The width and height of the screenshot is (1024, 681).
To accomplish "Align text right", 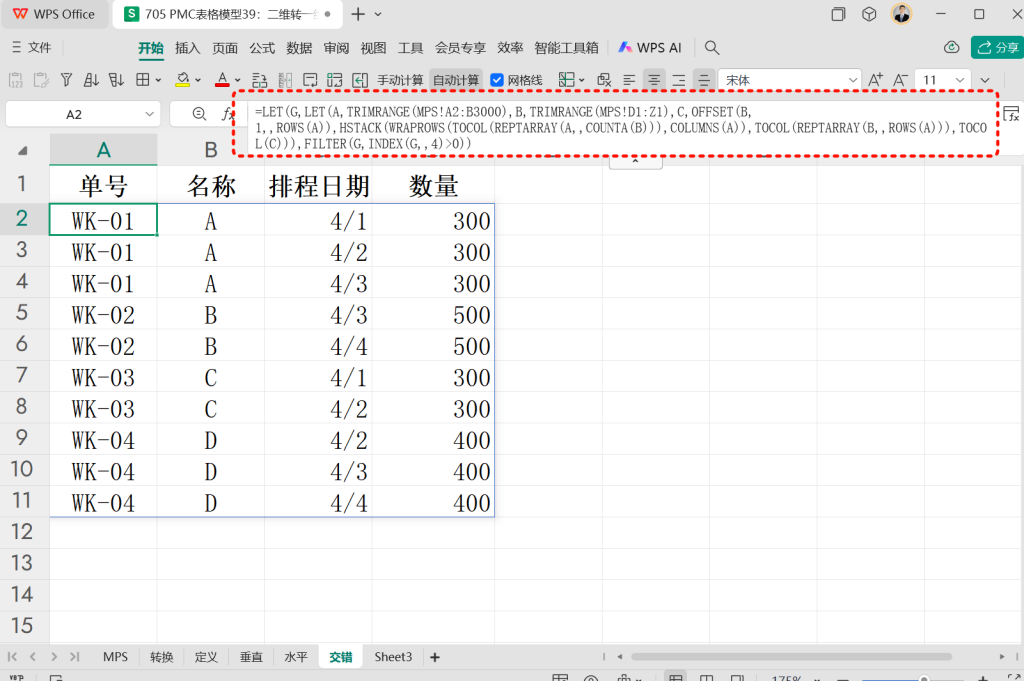I will [679, 80].
